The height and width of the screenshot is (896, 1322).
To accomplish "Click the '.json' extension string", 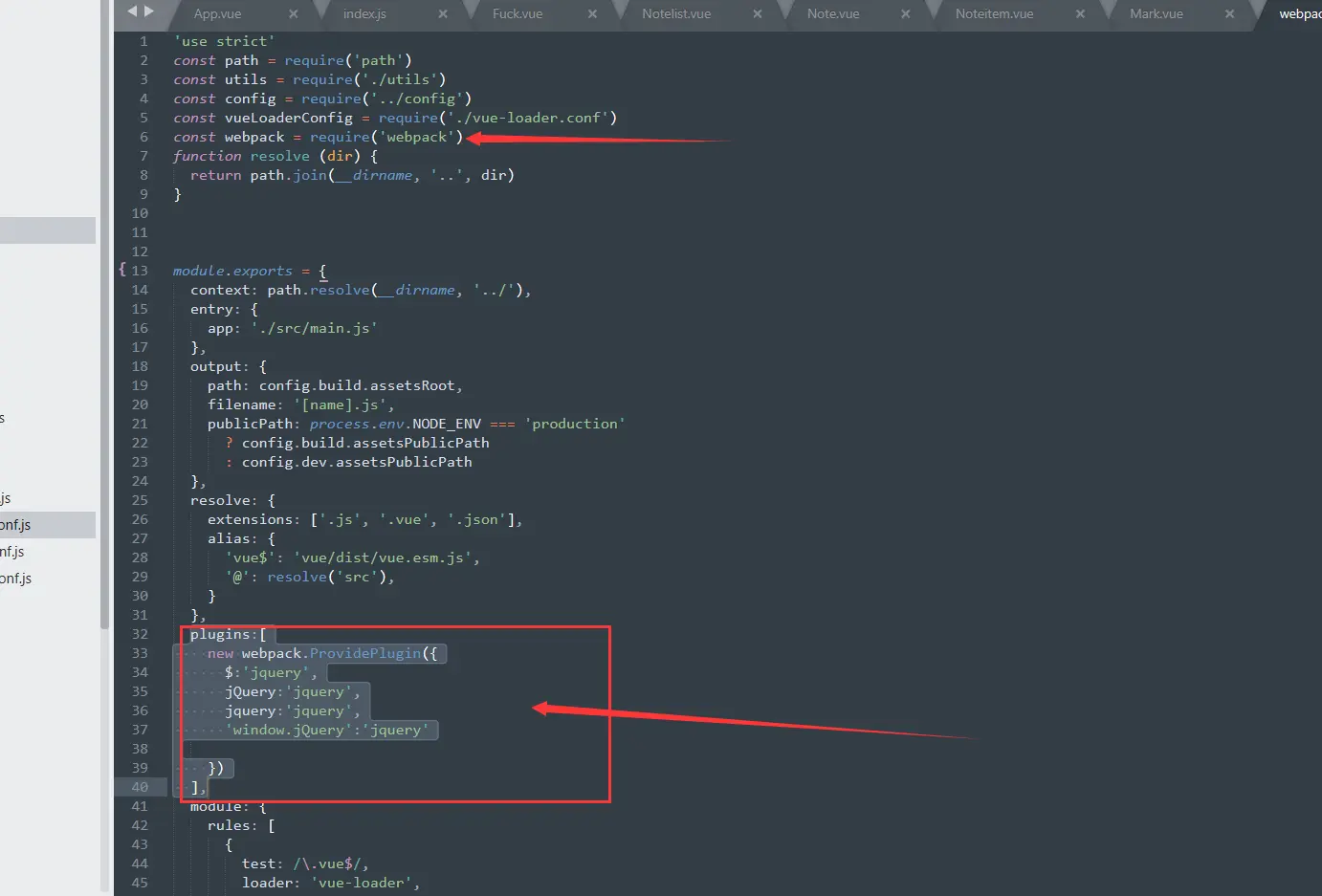I will (476, 519).
